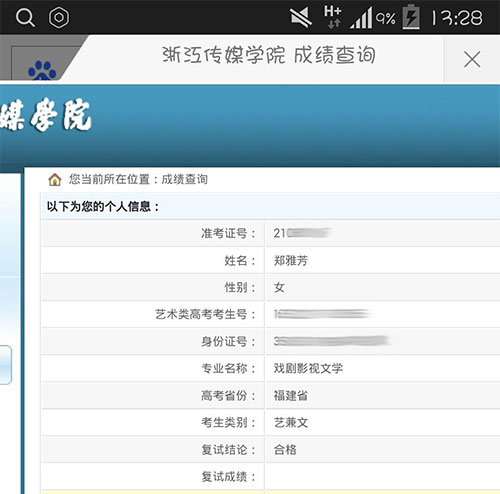Screen dimensions: 500x494
Task: Tap the signal strength bars icon
Action: click(361, 18)
